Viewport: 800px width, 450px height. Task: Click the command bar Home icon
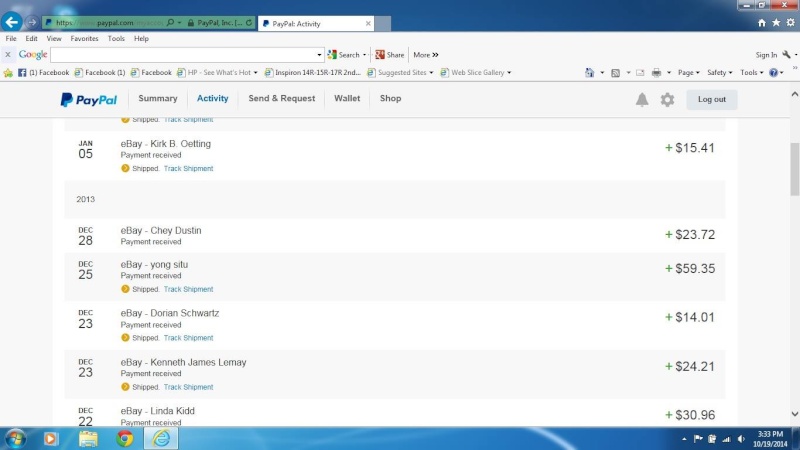tap(589, 72)
